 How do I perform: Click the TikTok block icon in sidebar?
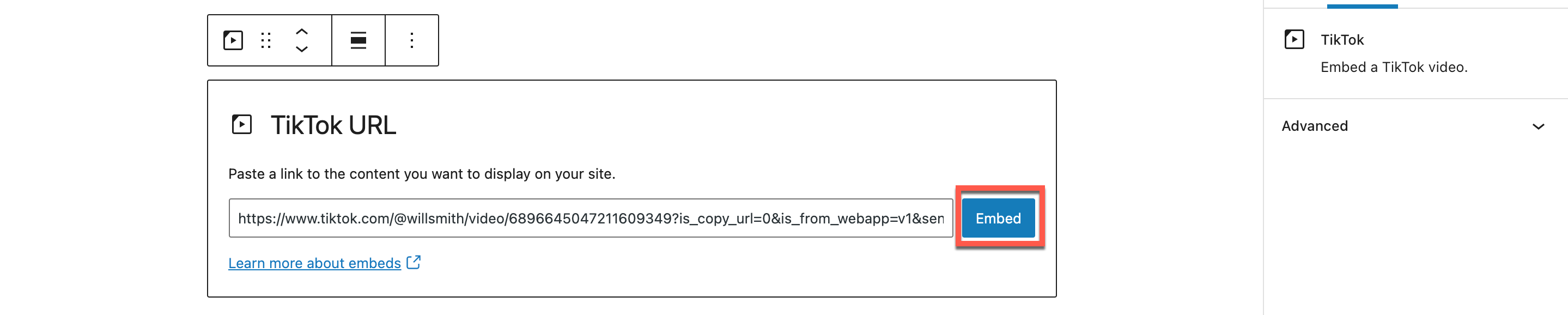[1293, 40]
